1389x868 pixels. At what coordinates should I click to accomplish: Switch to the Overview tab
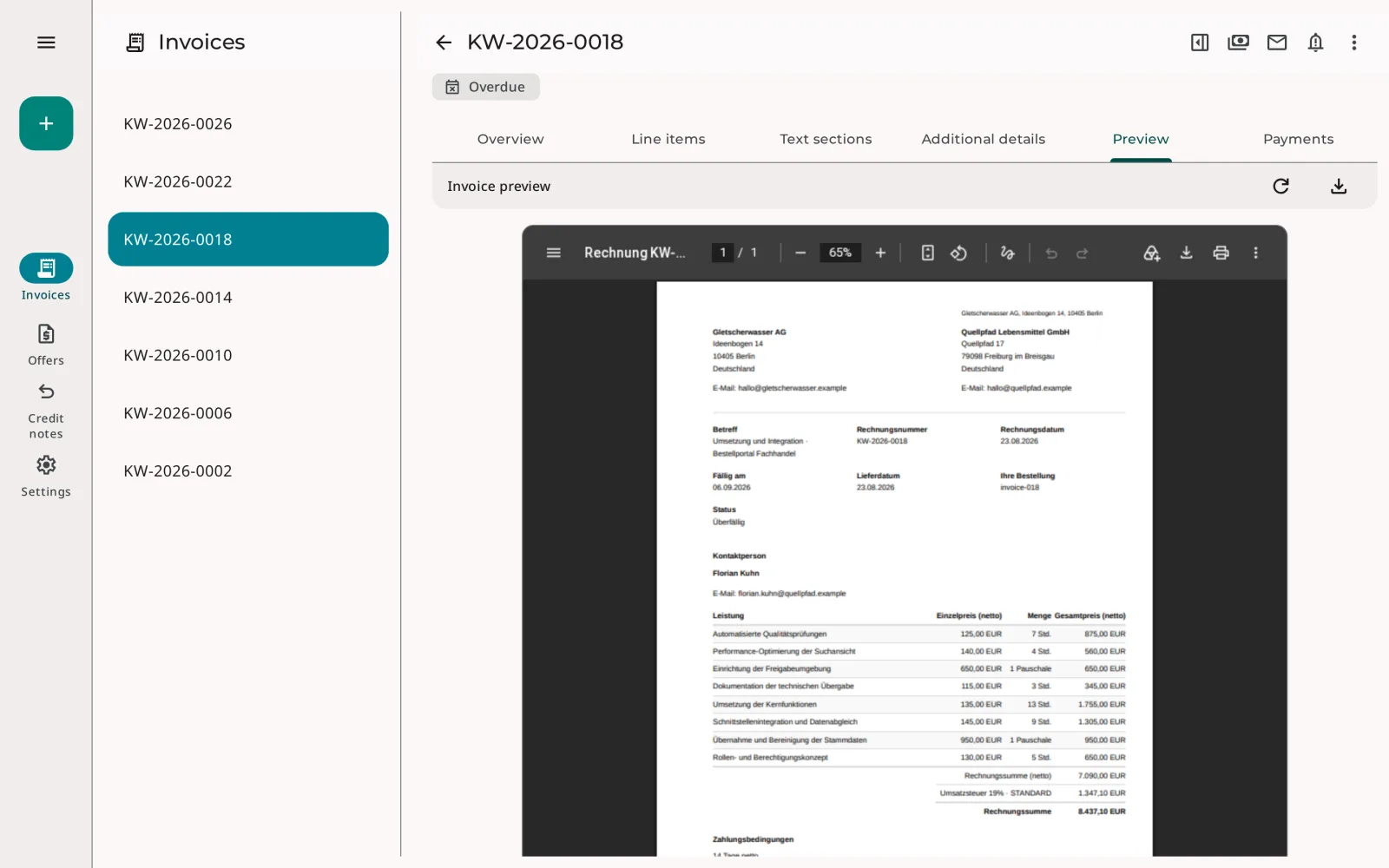510,139
